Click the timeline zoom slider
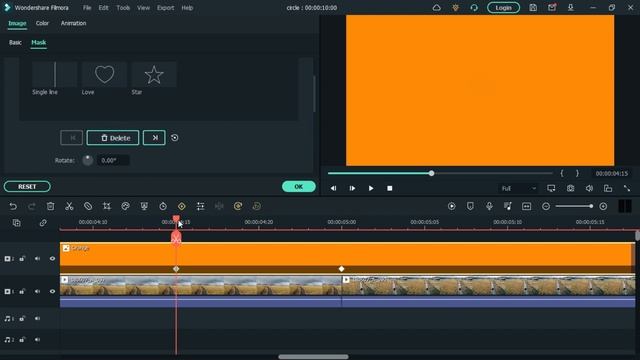This screenshot has height=360, width=640. pos(574,206)
